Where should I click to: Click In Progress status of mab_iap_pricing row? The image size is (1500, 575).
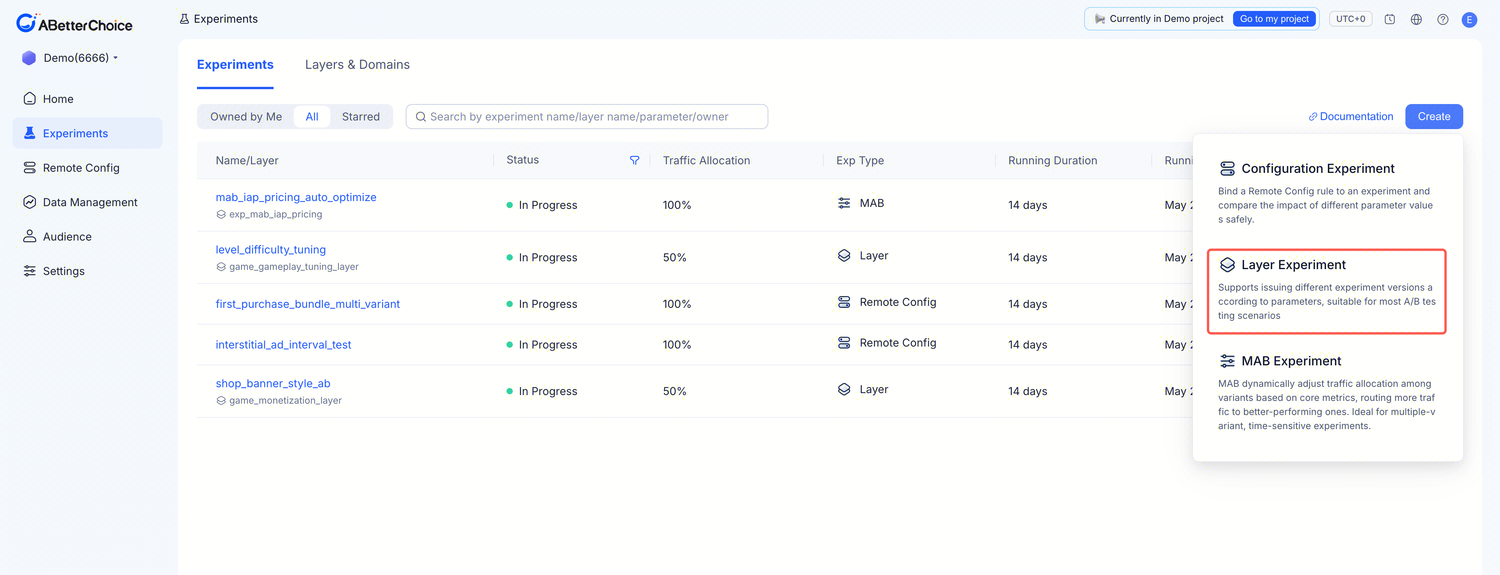click(542, 205)
